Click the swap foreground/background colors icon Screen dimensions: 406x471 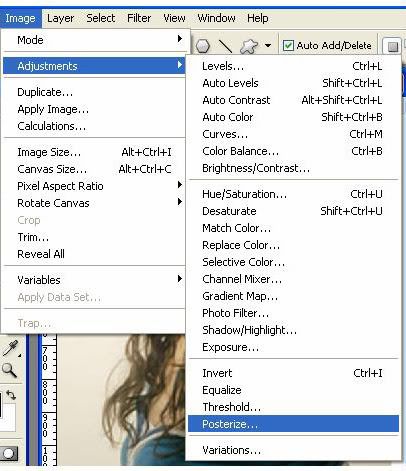click(x=11, y=395)
